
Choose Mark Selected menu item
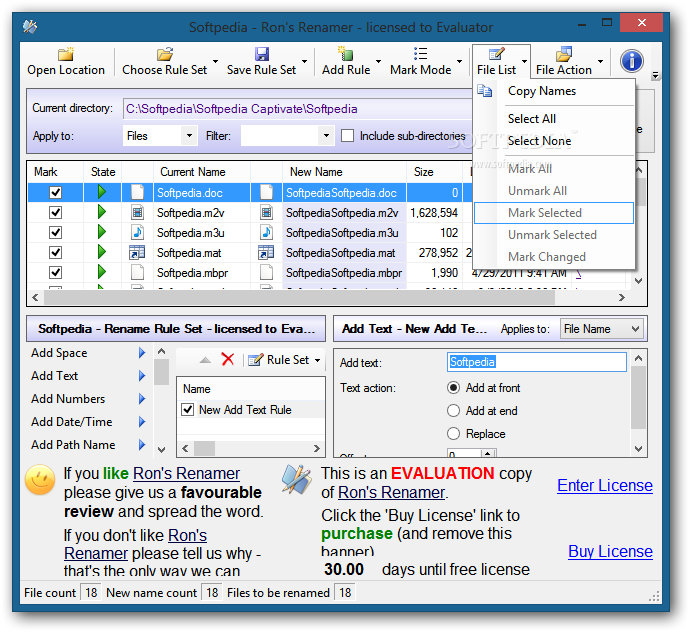coord(554,213)
